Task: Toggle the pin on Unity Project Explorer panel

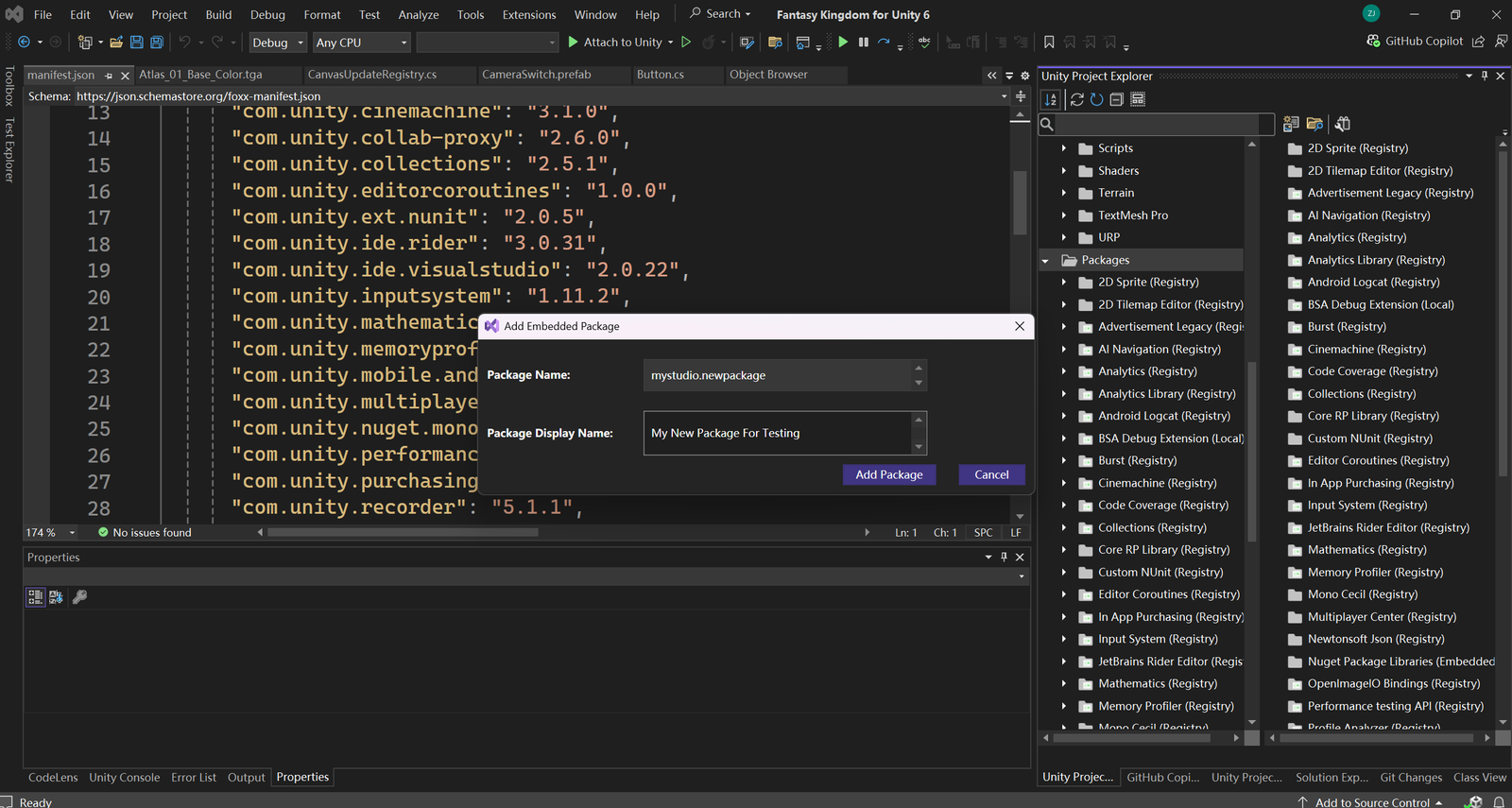Action: click(x=1485, y=77)
